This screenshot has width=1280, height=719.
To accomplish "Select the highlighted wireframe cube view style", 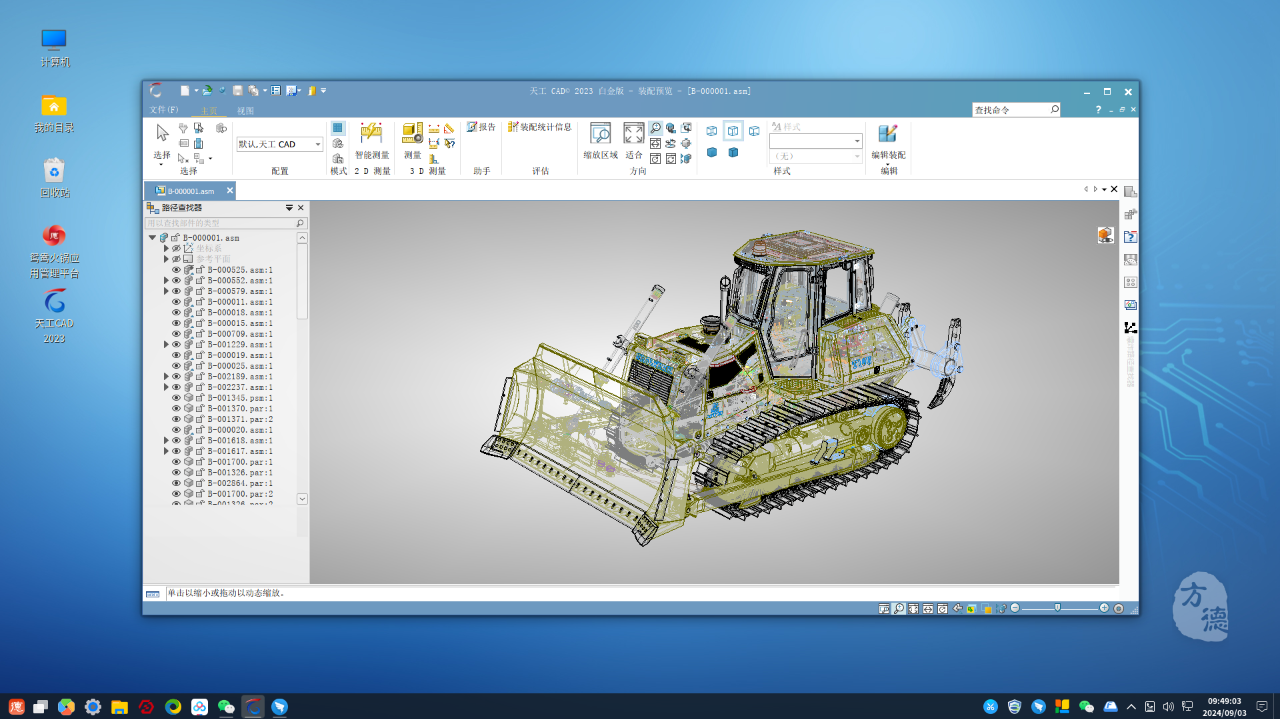I will tap(733, 131).
